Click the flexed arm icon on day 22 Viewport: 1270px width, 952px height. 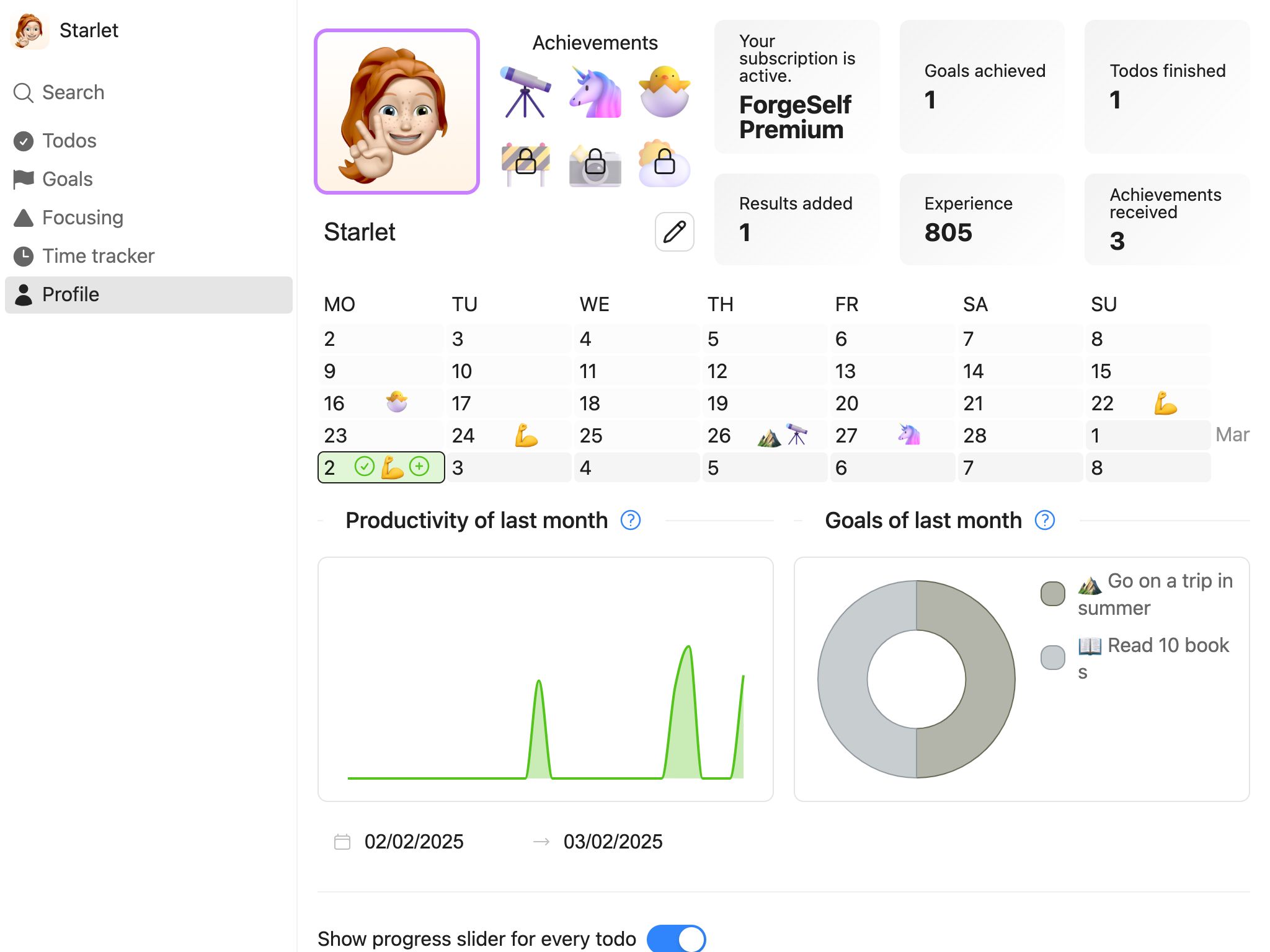(1165, 403)
